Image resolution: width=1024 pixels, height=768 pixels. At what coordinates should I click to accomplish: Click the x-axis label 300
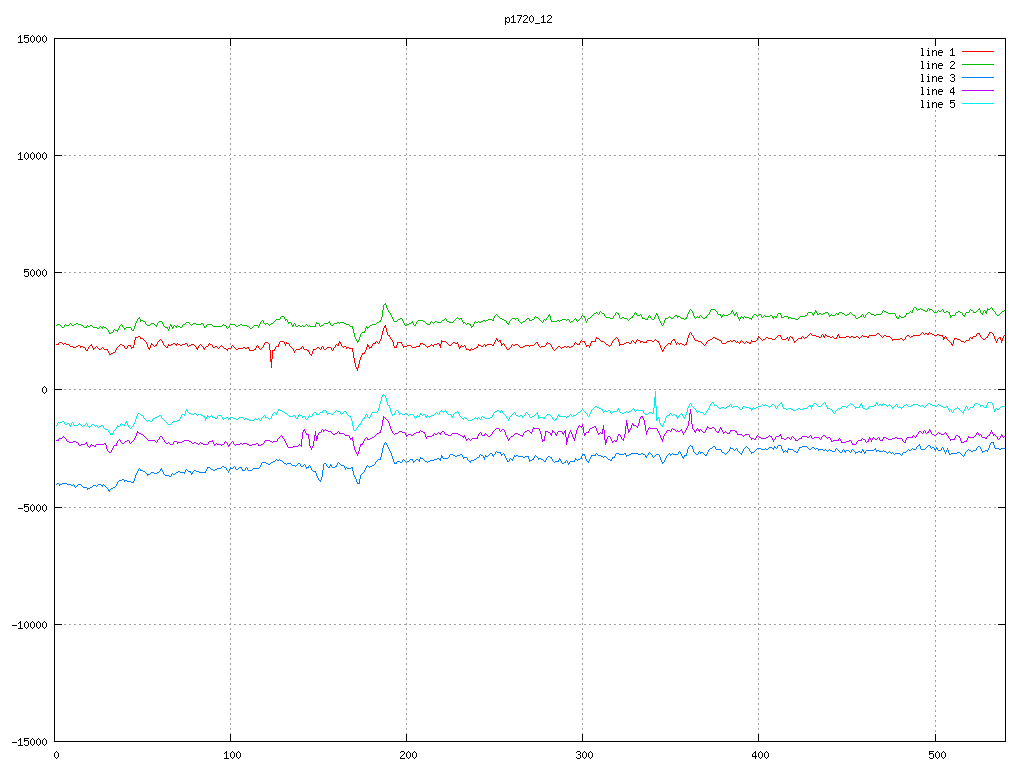click(584, 756)
